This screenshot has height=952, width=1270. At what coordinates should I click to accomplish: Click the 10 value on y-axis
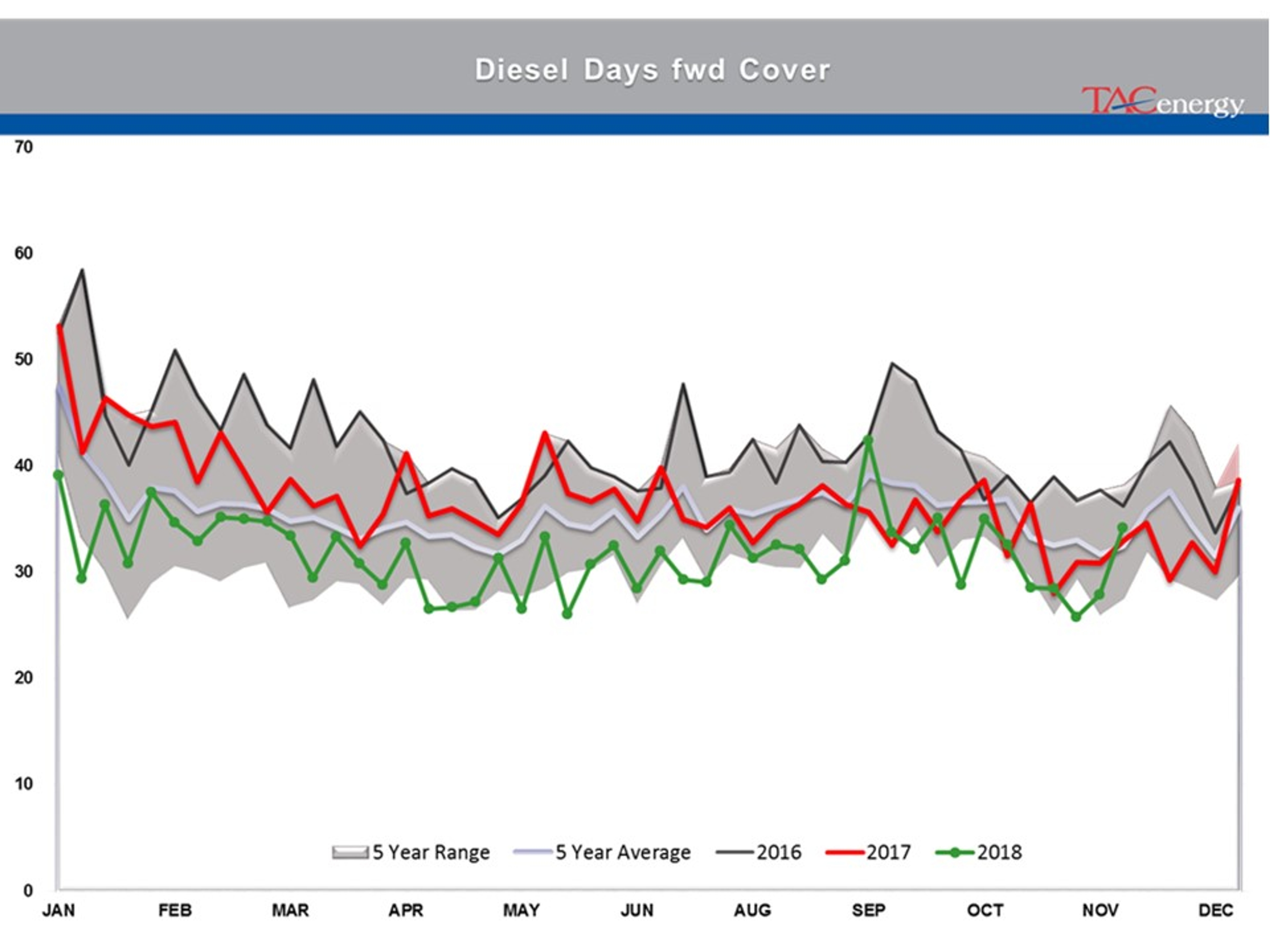(24, 784)
